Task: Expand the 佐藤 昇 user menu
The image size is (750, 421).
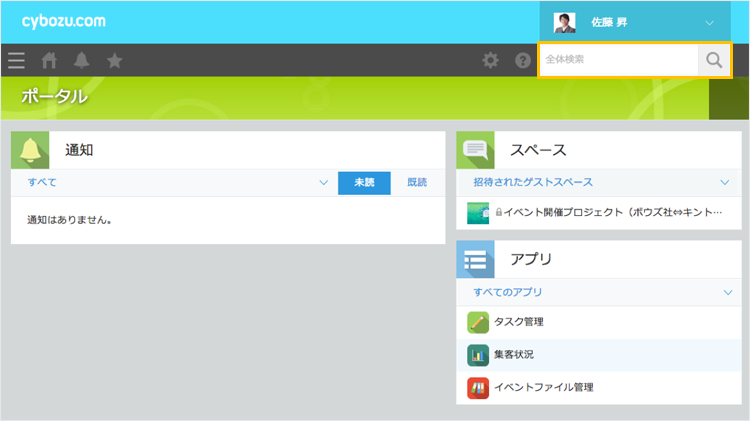Action: point(710,22)
